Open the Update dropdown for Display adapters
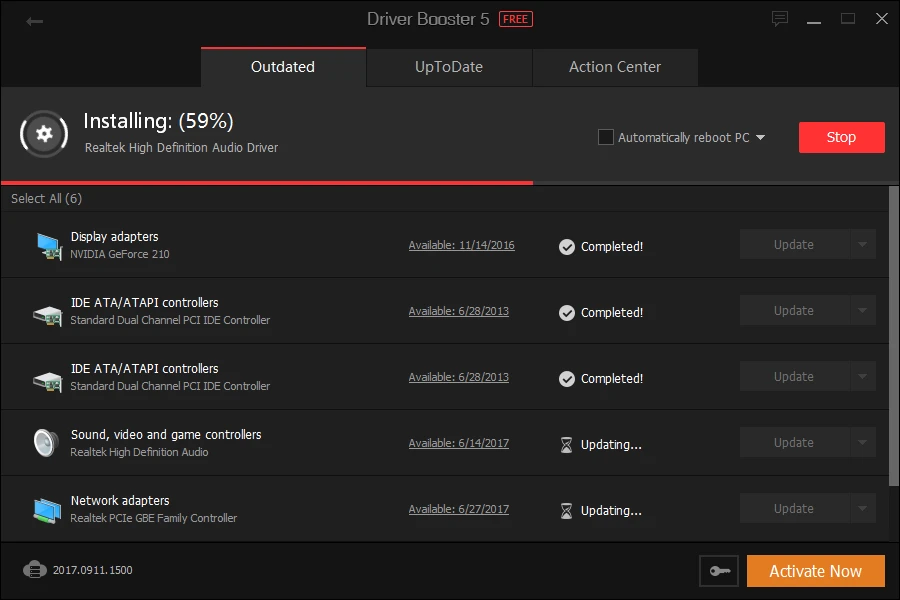The height and width of the screenshot is (600, 900). tap(864, 244)
